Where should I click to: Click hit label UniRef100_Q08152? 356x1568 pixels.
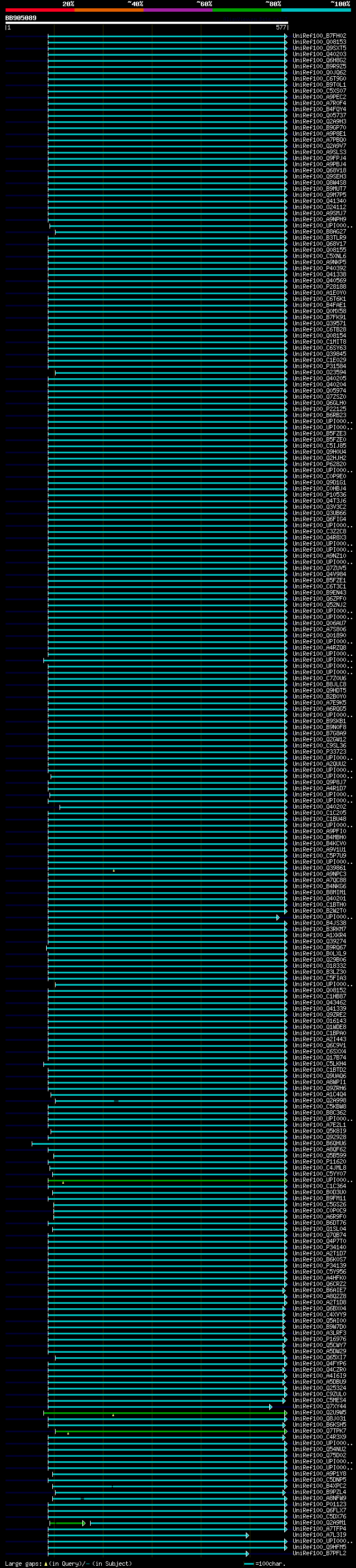point(319,990)
